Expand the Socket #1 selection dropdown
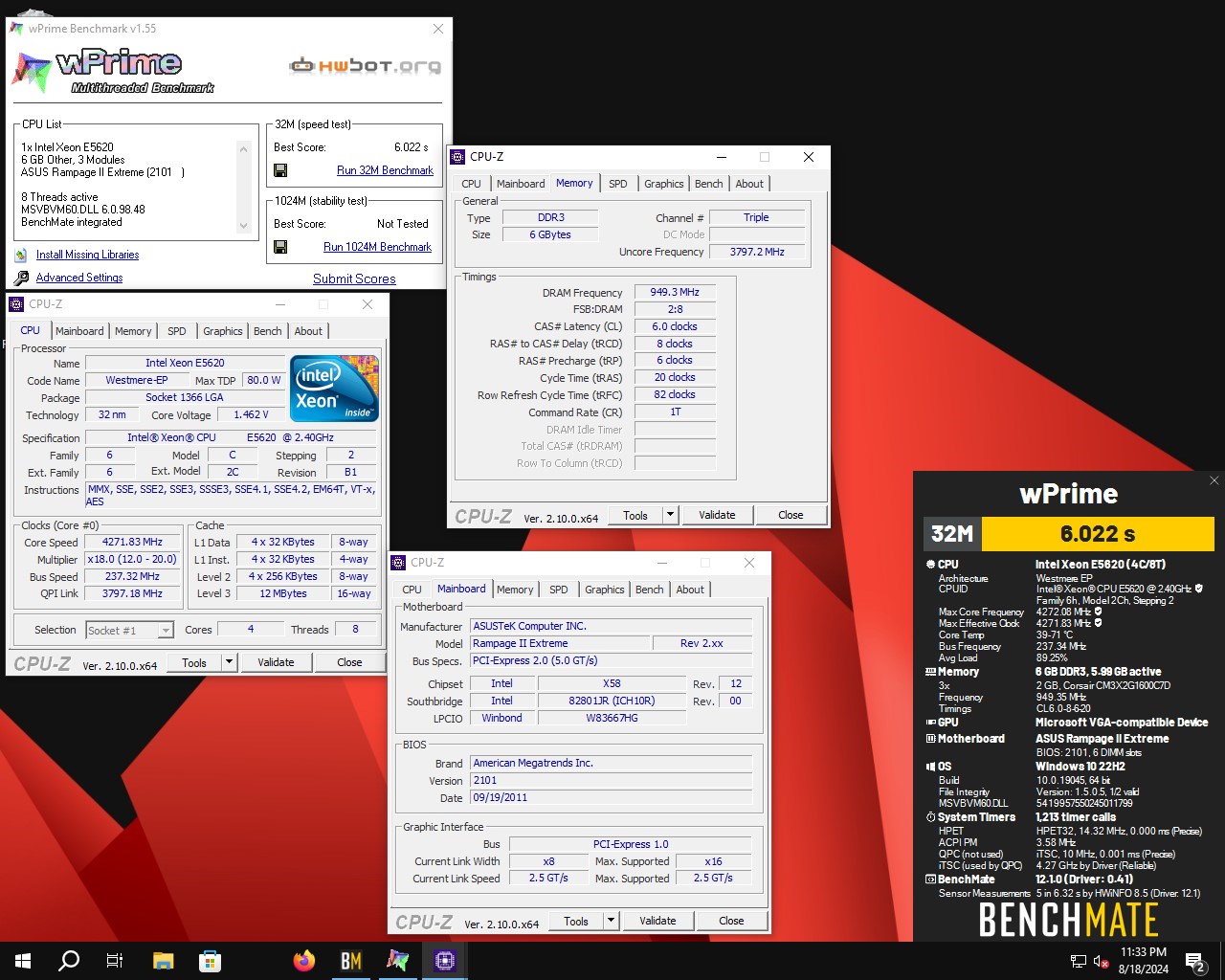Screen dimensions: 1225x980 [x=166, y=630]
